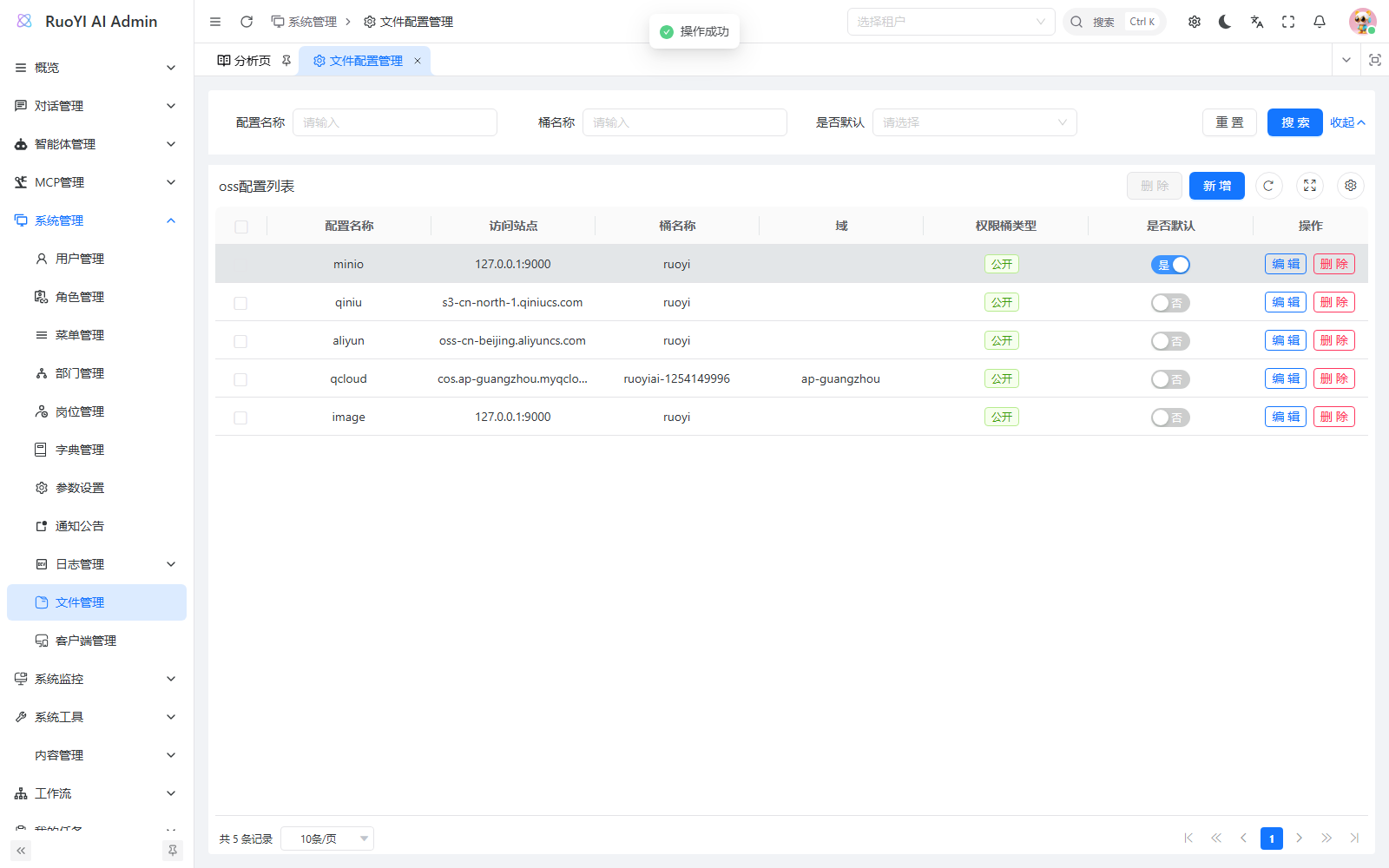
Task: Open the tenant selection dropdown
Action: pos(951,22)
